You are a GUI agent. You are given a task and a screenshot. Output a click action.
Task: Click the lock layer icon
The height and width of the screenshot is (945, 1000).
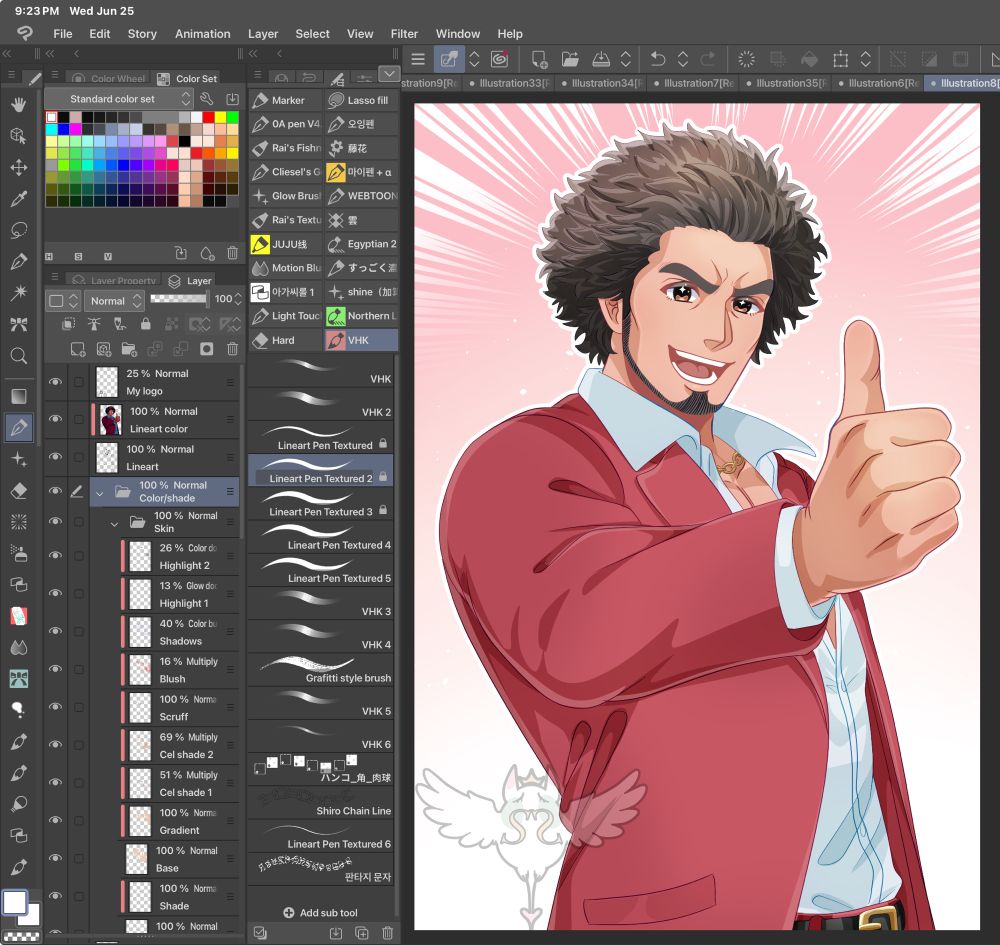[145, 324]
